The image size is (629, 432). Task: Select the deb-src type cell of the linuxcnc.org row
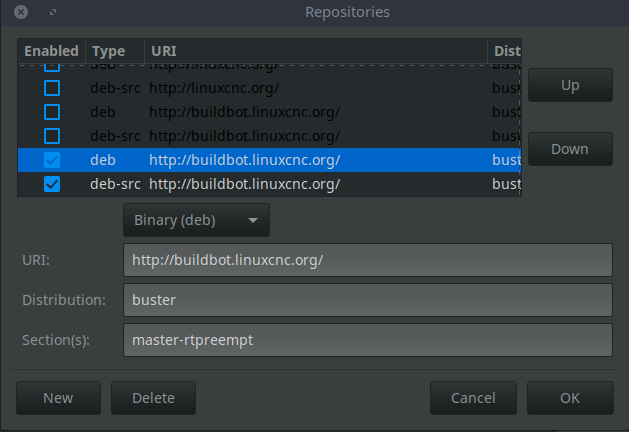coord(115,88)
